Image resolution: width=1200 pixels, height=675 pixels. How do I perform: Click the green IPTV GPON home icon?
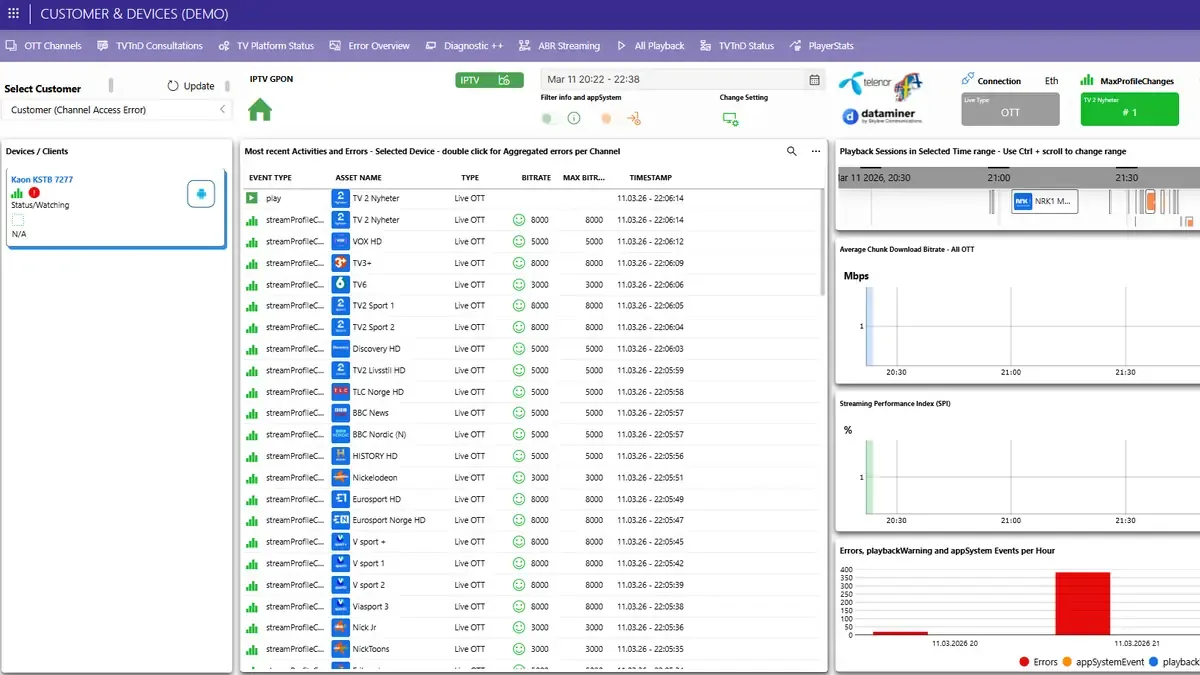pyautogui.click(x=260, y=110)
